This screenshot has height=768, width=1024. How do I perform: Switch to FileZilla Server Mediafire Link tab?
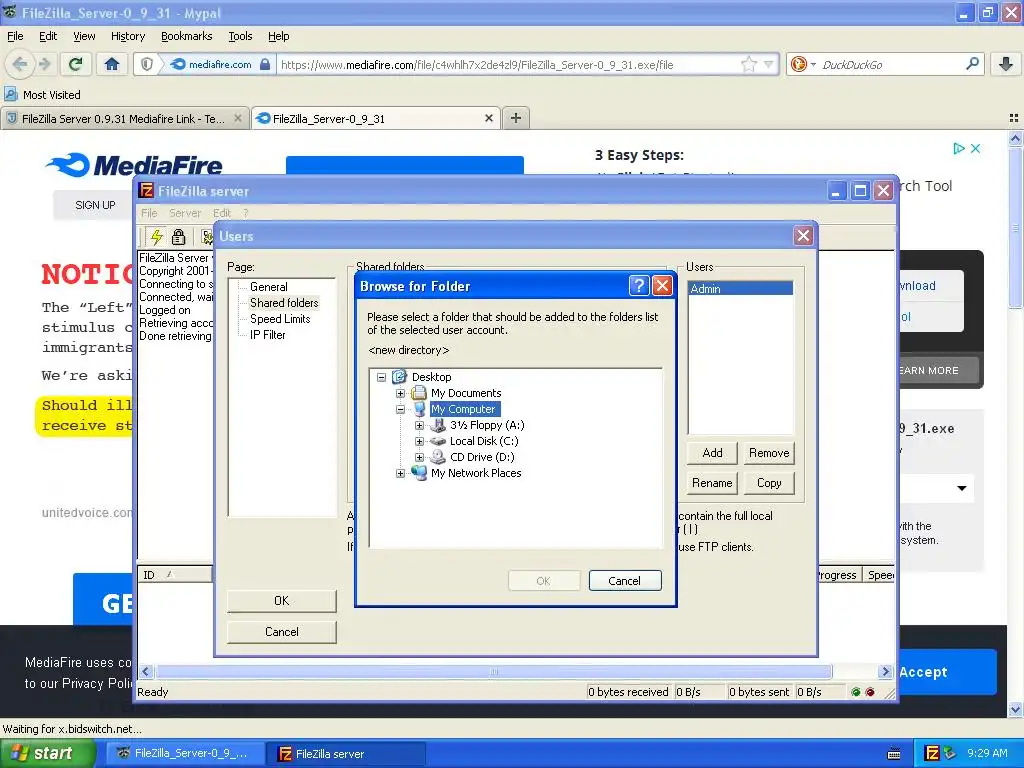124,118
